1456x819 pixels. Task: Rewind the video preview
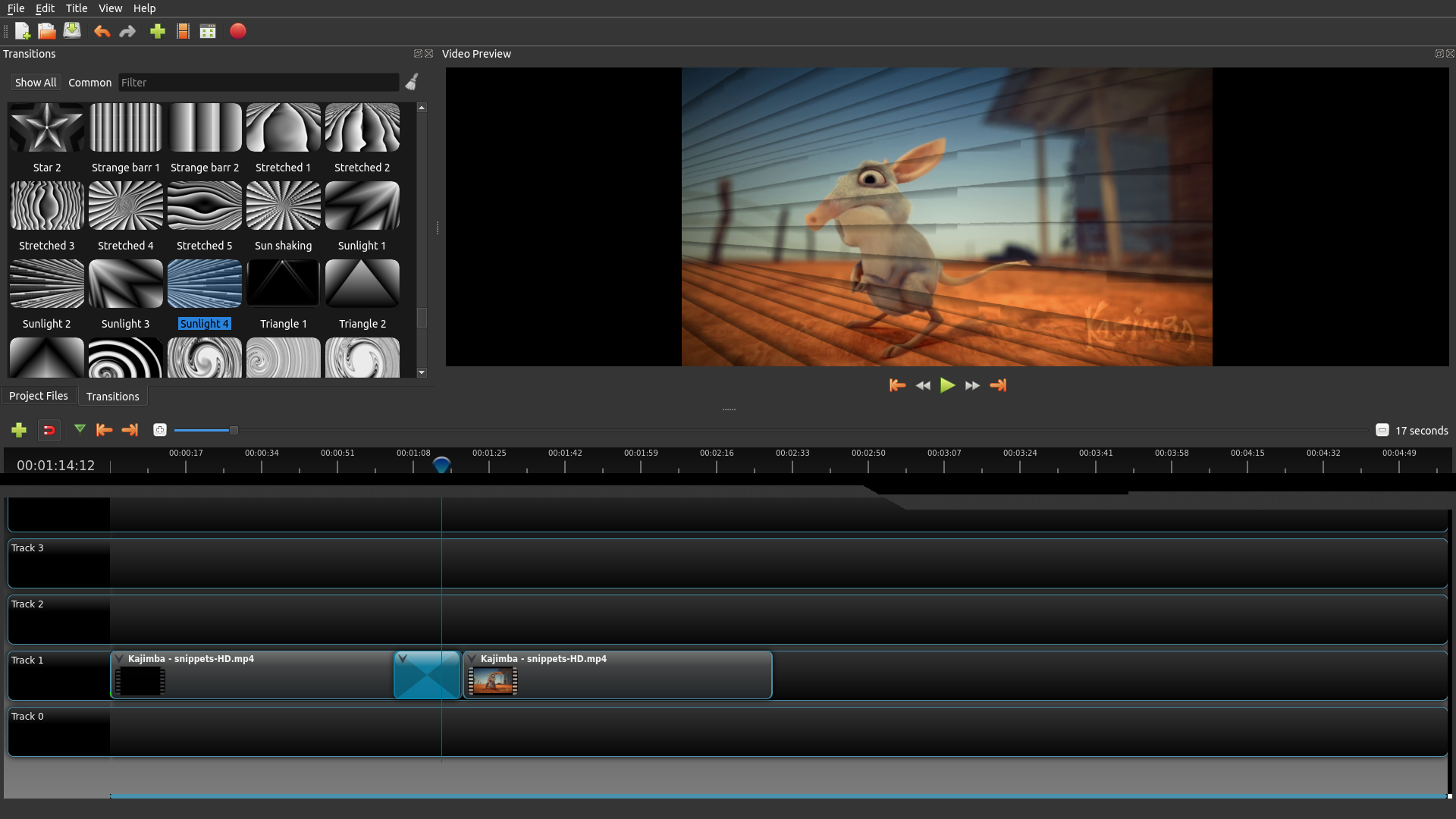point(923,385)
